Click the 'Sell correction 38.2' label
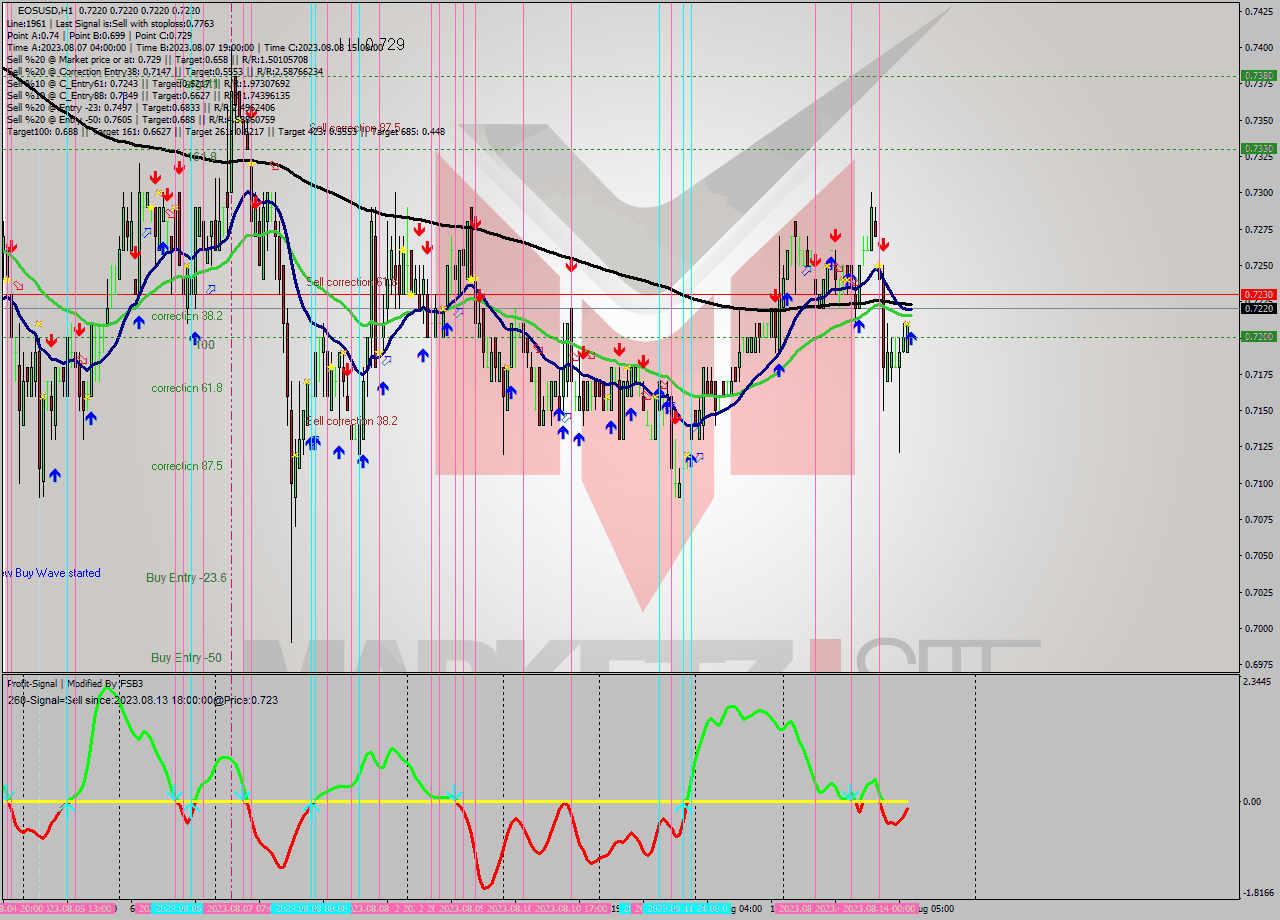The width and height of the screenshot is (1280, 920). click(352, 422)
